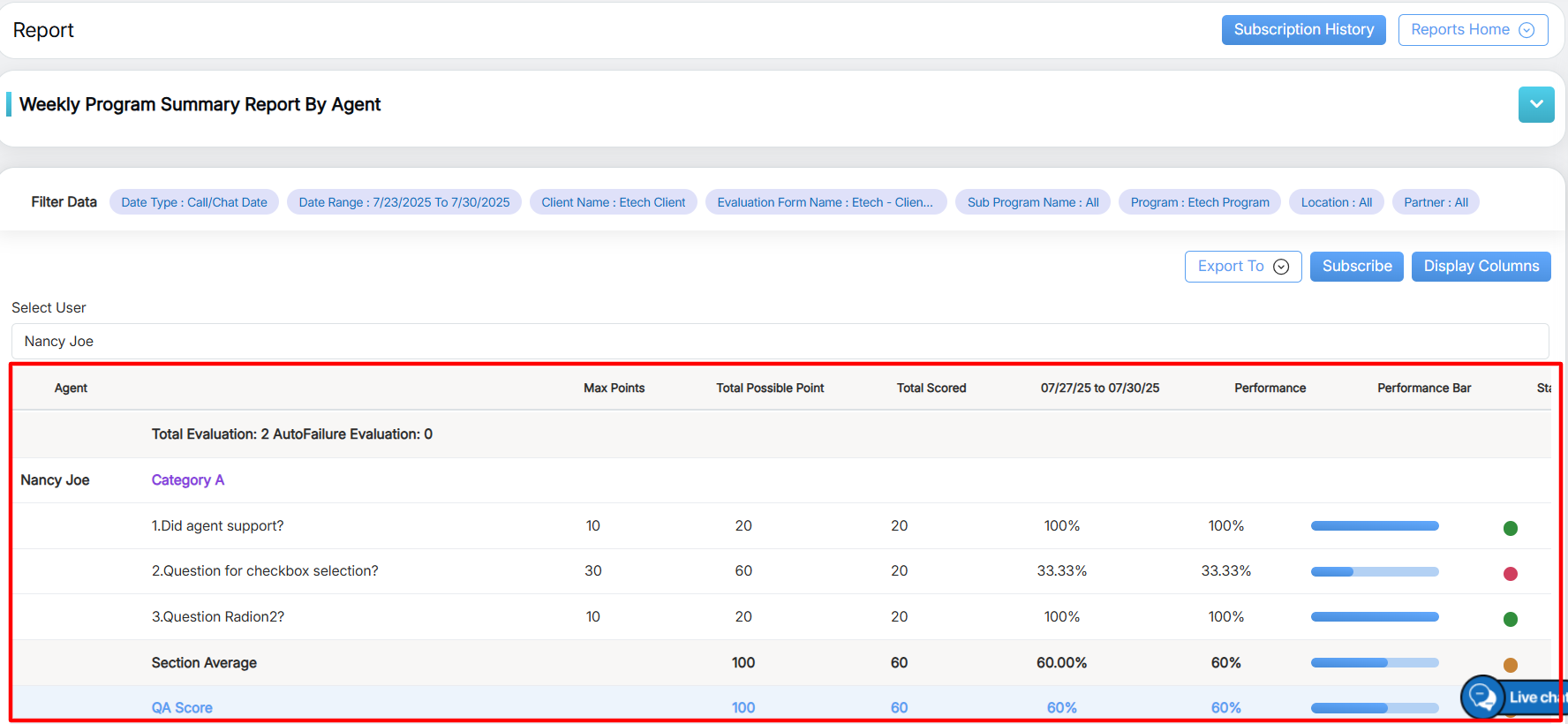Image resolution: width=1568 pixels, height=724 pixels.
Task: Click the QA Score link
Action: click(x=182, y=708)
